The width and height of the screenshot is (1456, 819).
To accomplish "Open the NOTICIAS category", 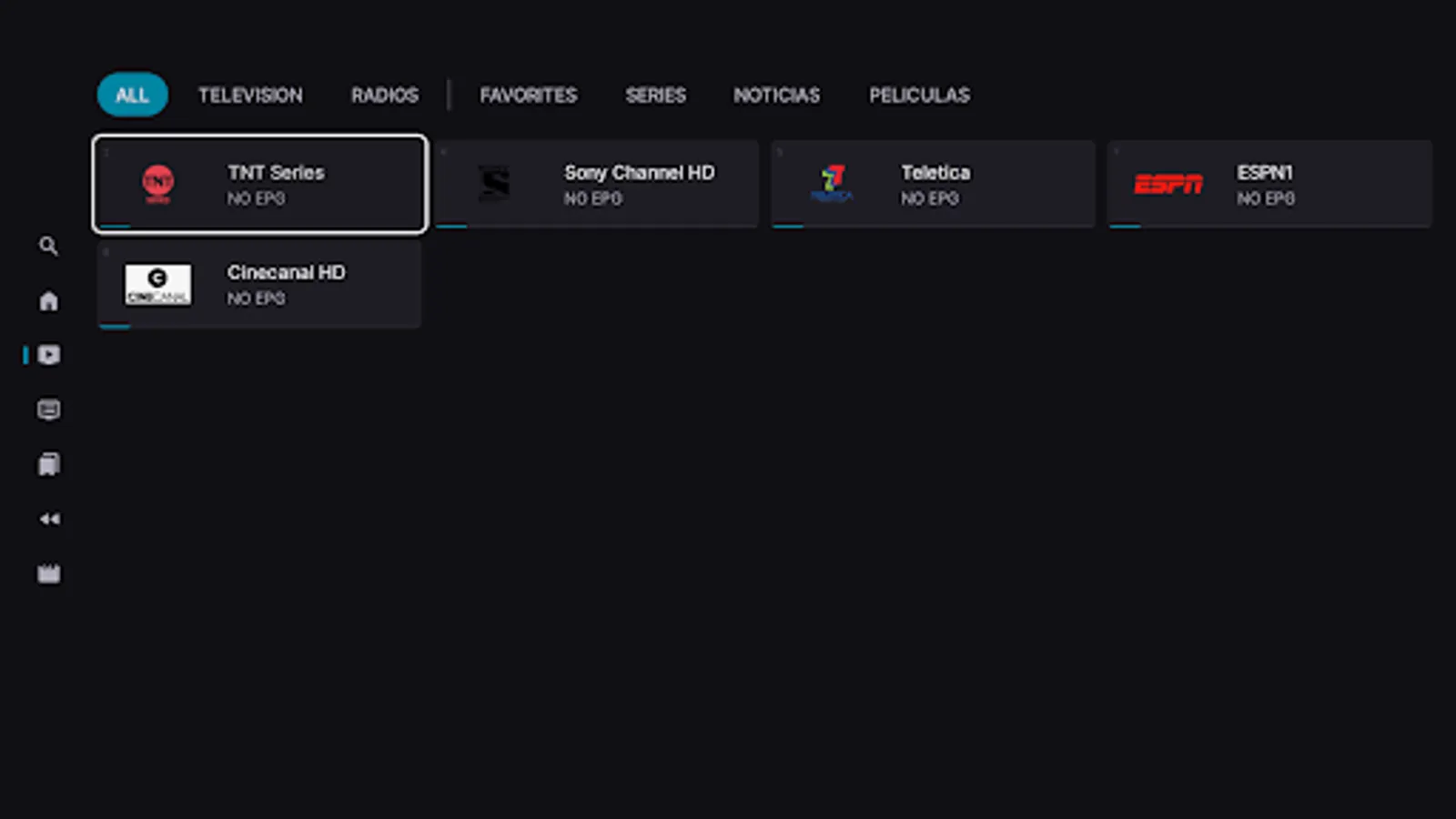I will click(x=776, y=95).
